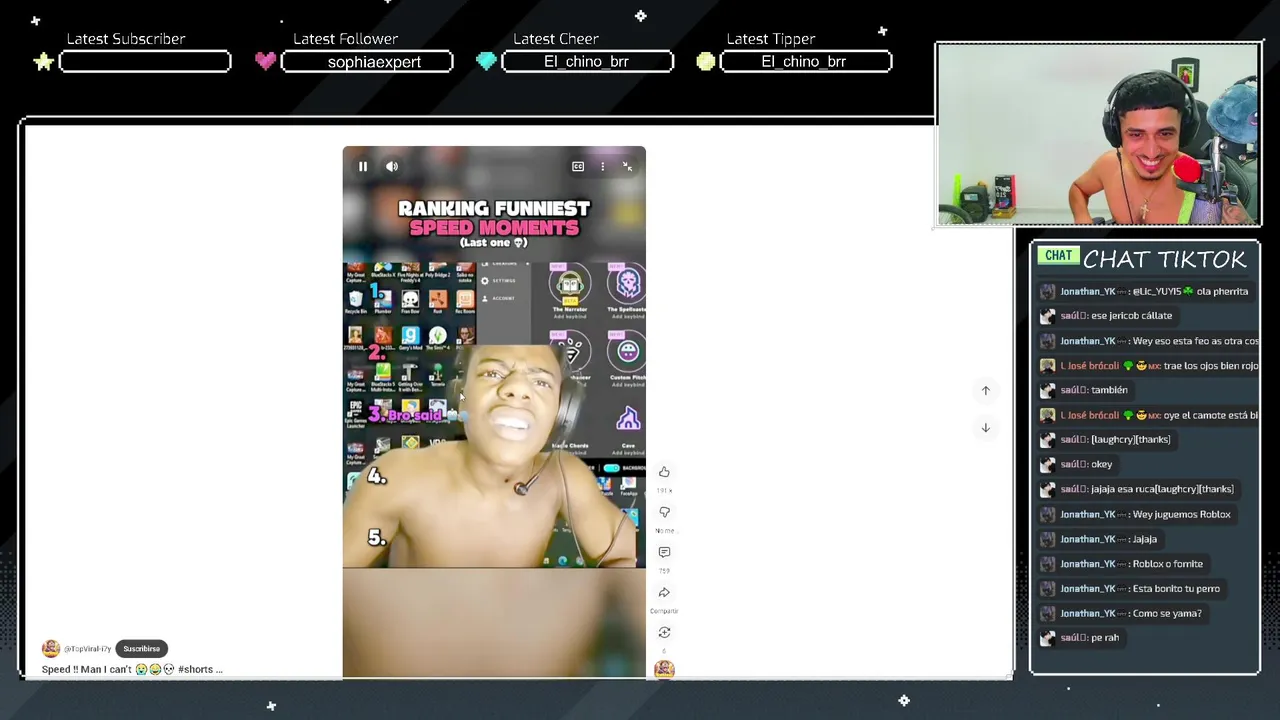The height and width of the screenshot is (720, 1280).
Task: Exit fullscreen using collapse arrows icon
Action: click(627, 166)
